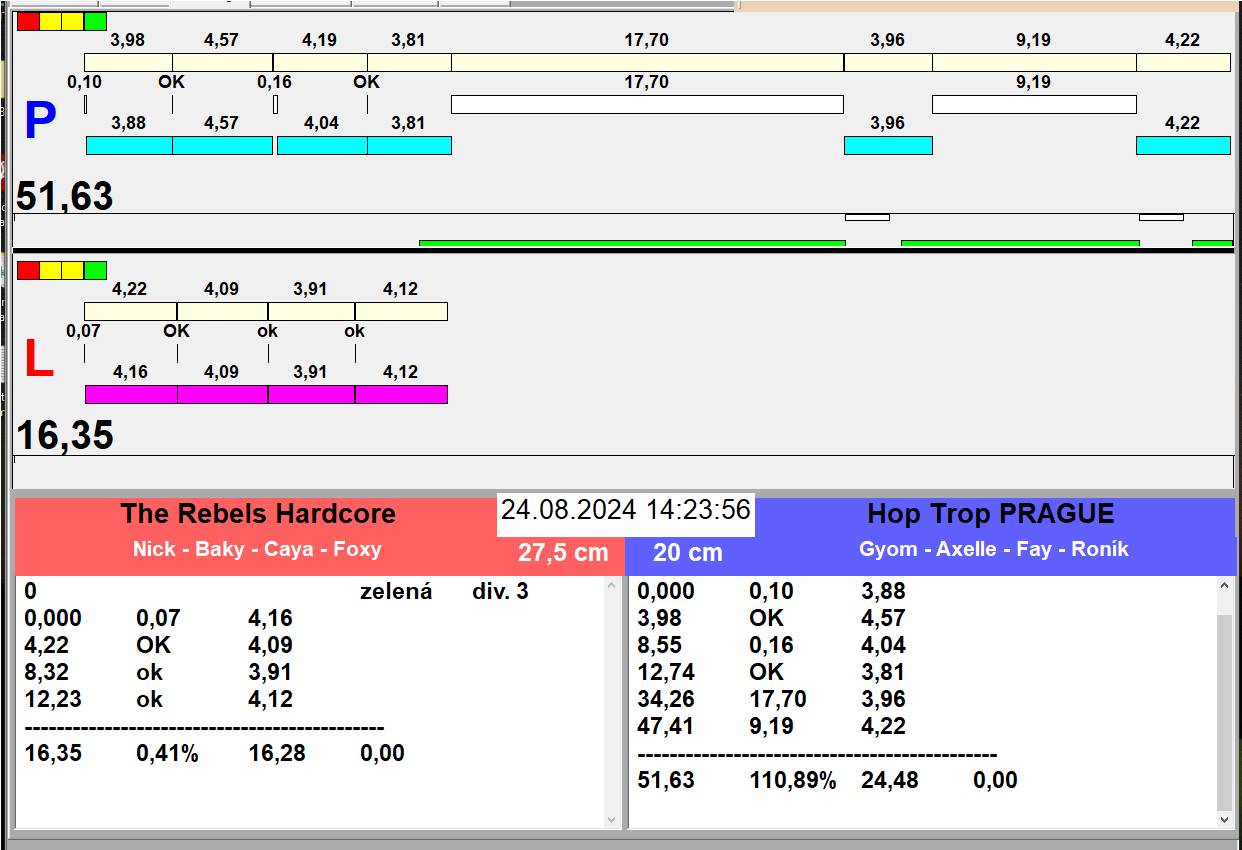Viewport: 1242px width, 850px height.
Task: Select the white 17,70 changeover bar
Action: 647,104
